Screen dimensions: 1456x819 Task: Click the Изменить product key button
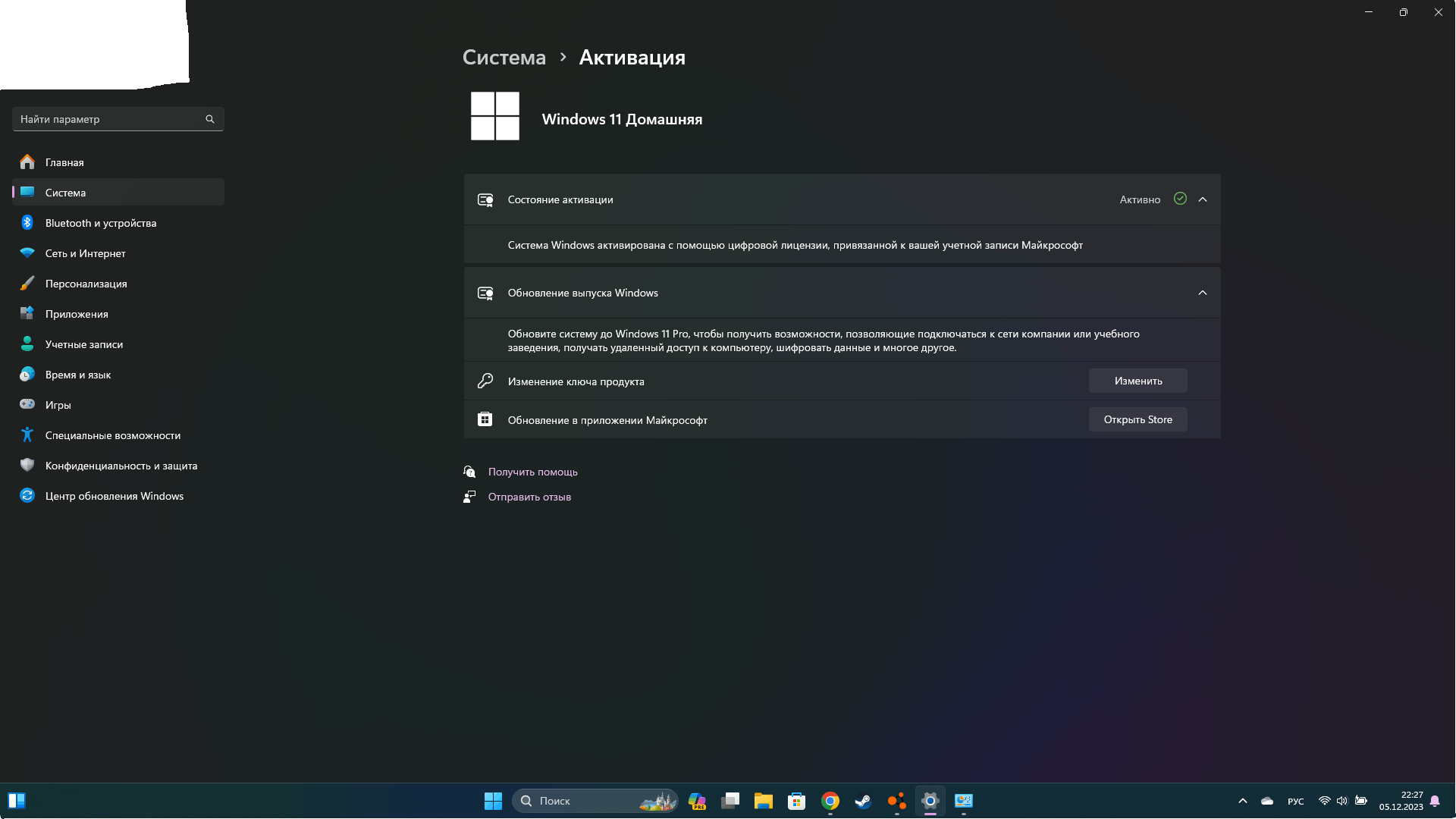coord(1137,381)
